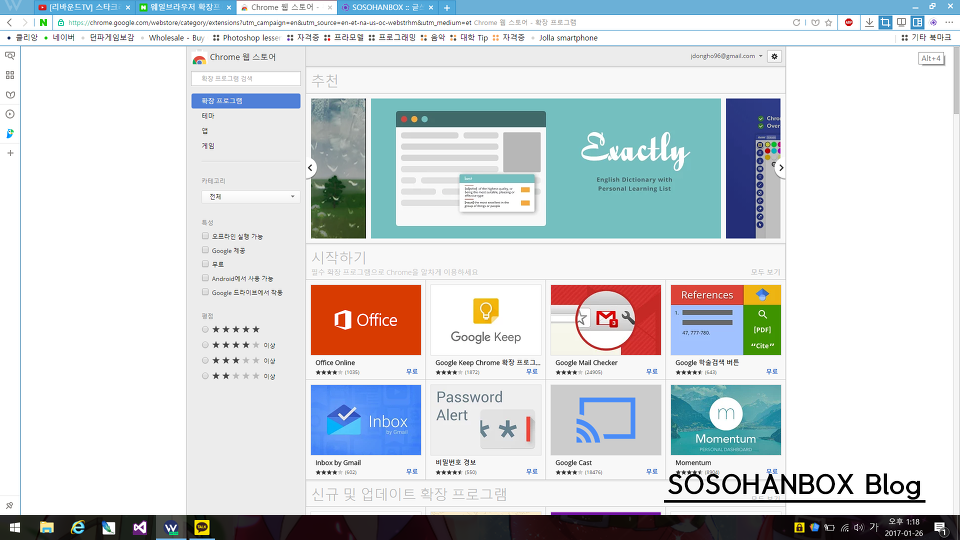Image resolution: width=960 pixels, height=540 pixels.
Task: Open the 프라모델 bookmark folder
Action: (343, 38)
